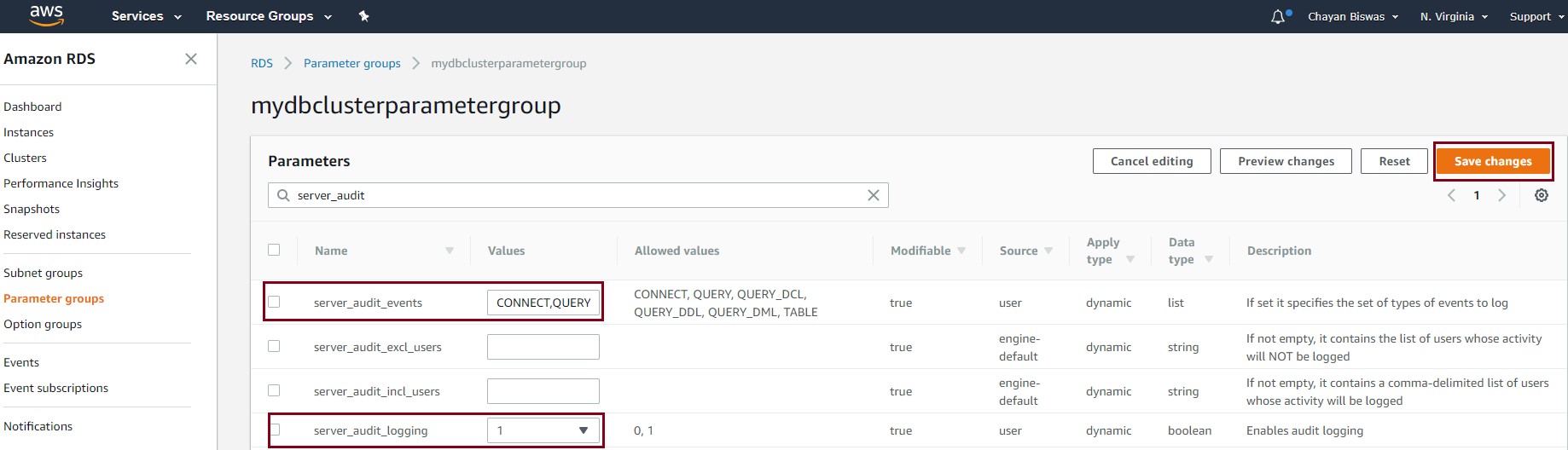The width and height of the screenshot is (1568, 450).
Task: Click the server_audit_excl_users value field
Action: (543, 347)
